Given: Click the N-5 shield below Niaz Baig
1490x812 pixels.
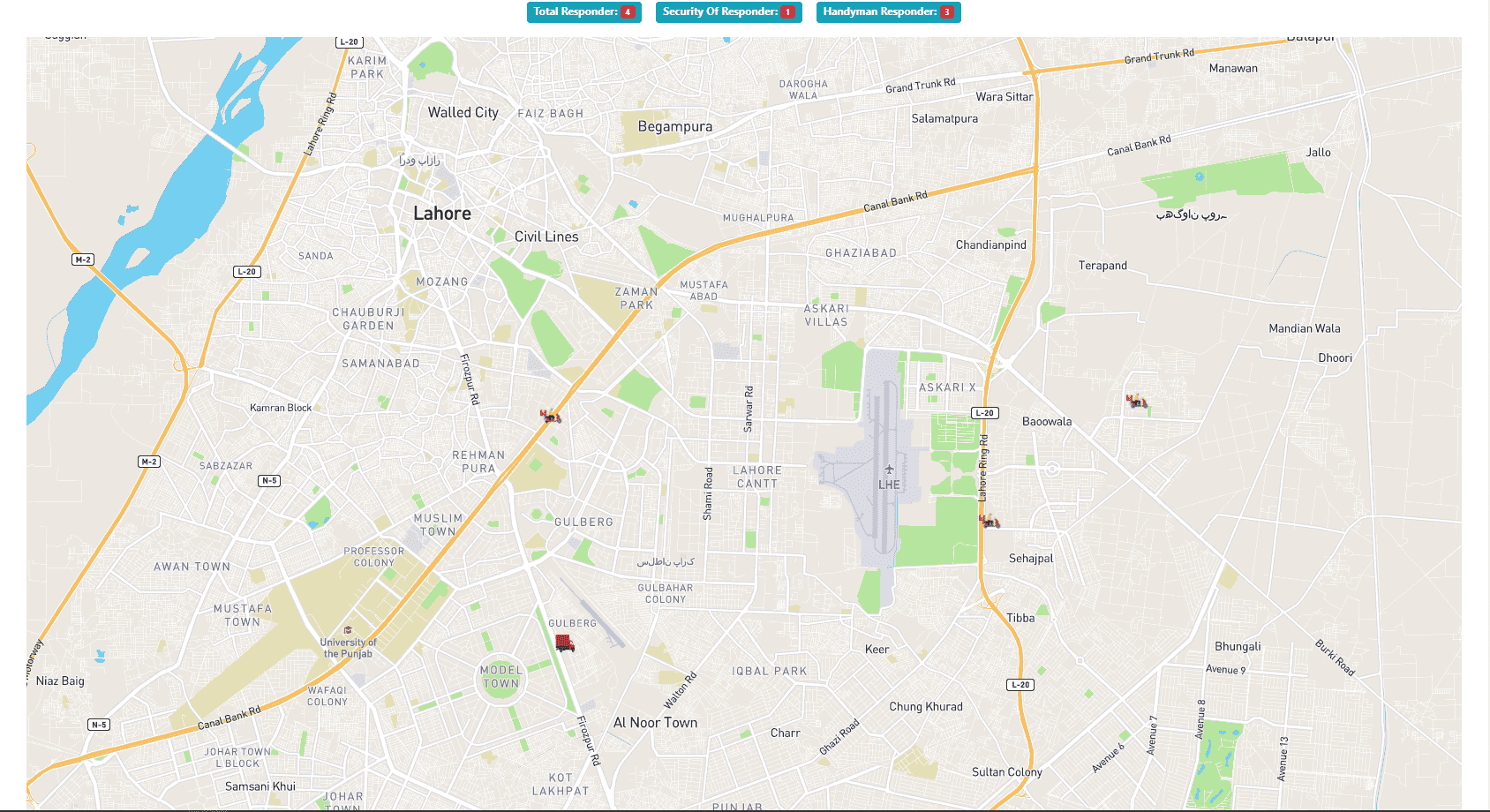Looking at the screenshot, I should point(99,725).
